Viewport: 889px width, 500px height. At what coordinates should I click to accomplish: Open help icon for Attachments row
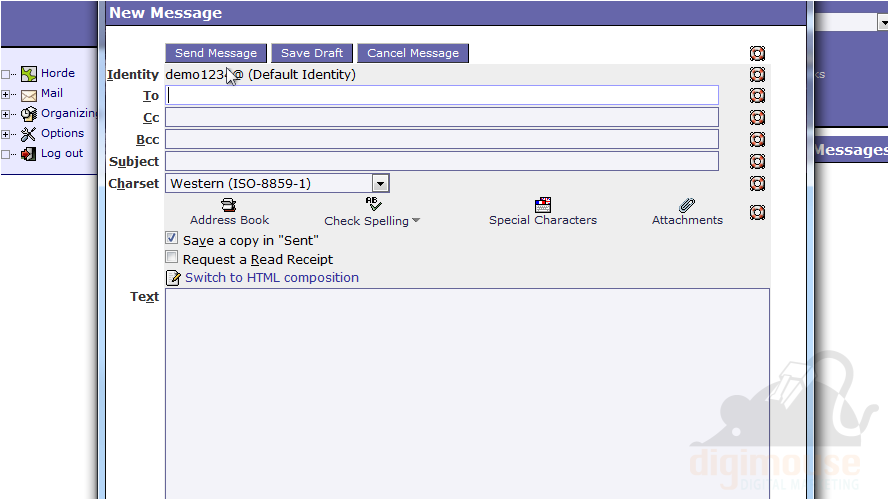[757, 213]
